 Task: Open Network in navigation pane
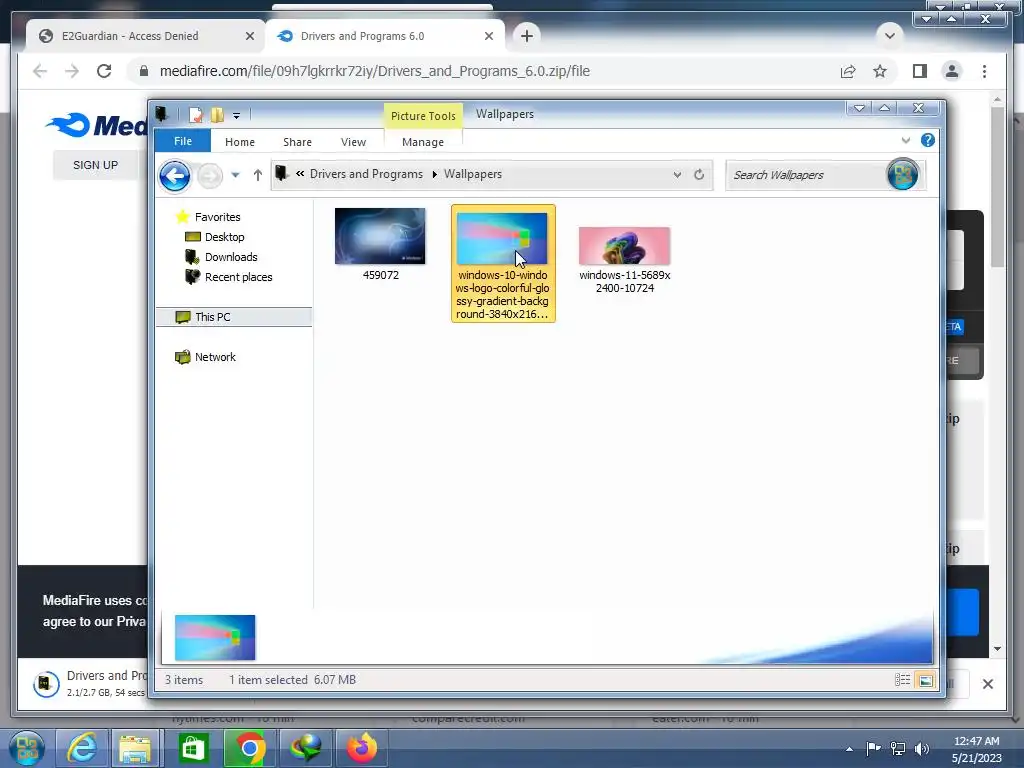(x=215, y=357)
